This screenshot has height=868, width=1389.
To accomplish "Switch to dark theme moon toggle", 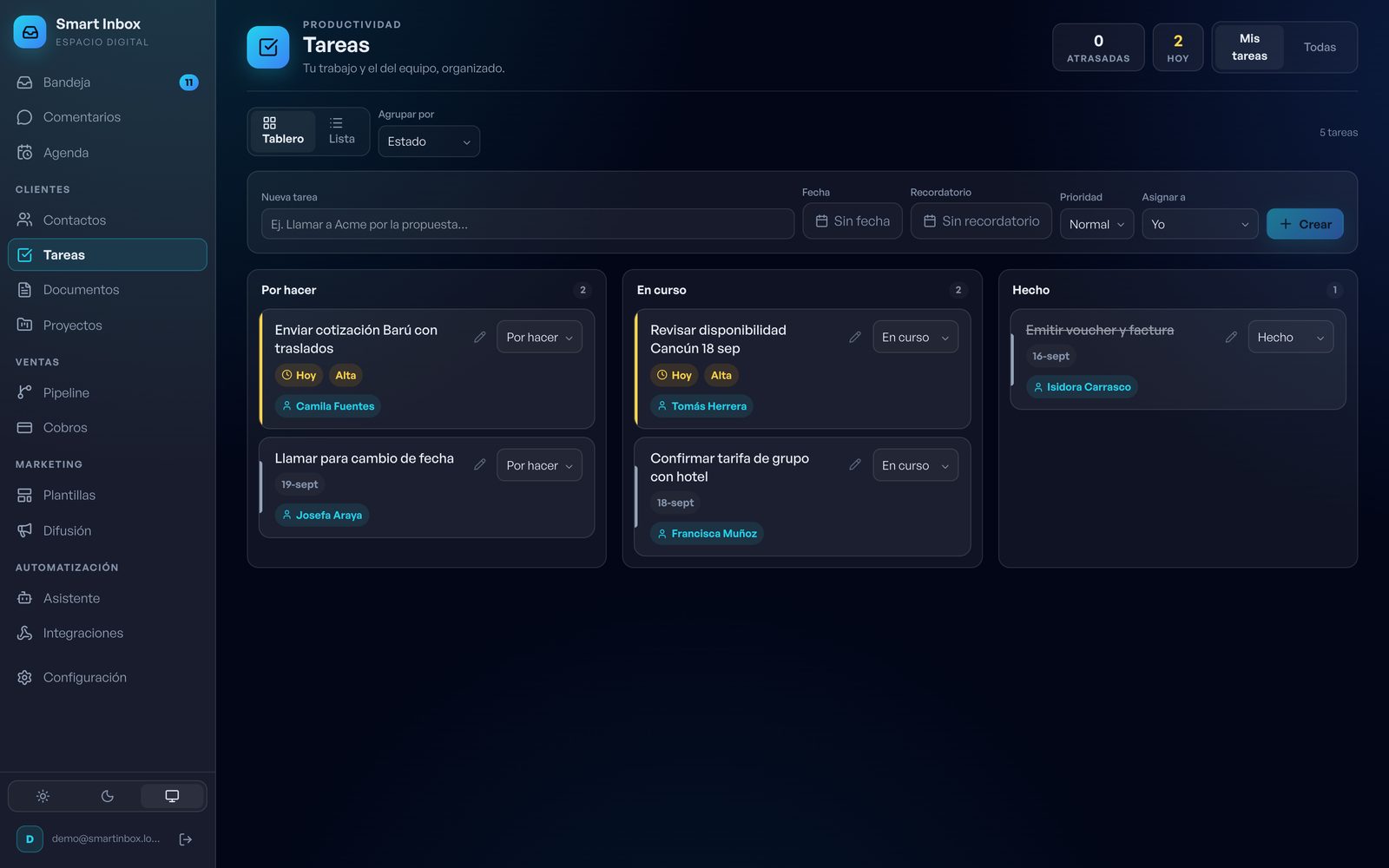I will pos(108,797).
